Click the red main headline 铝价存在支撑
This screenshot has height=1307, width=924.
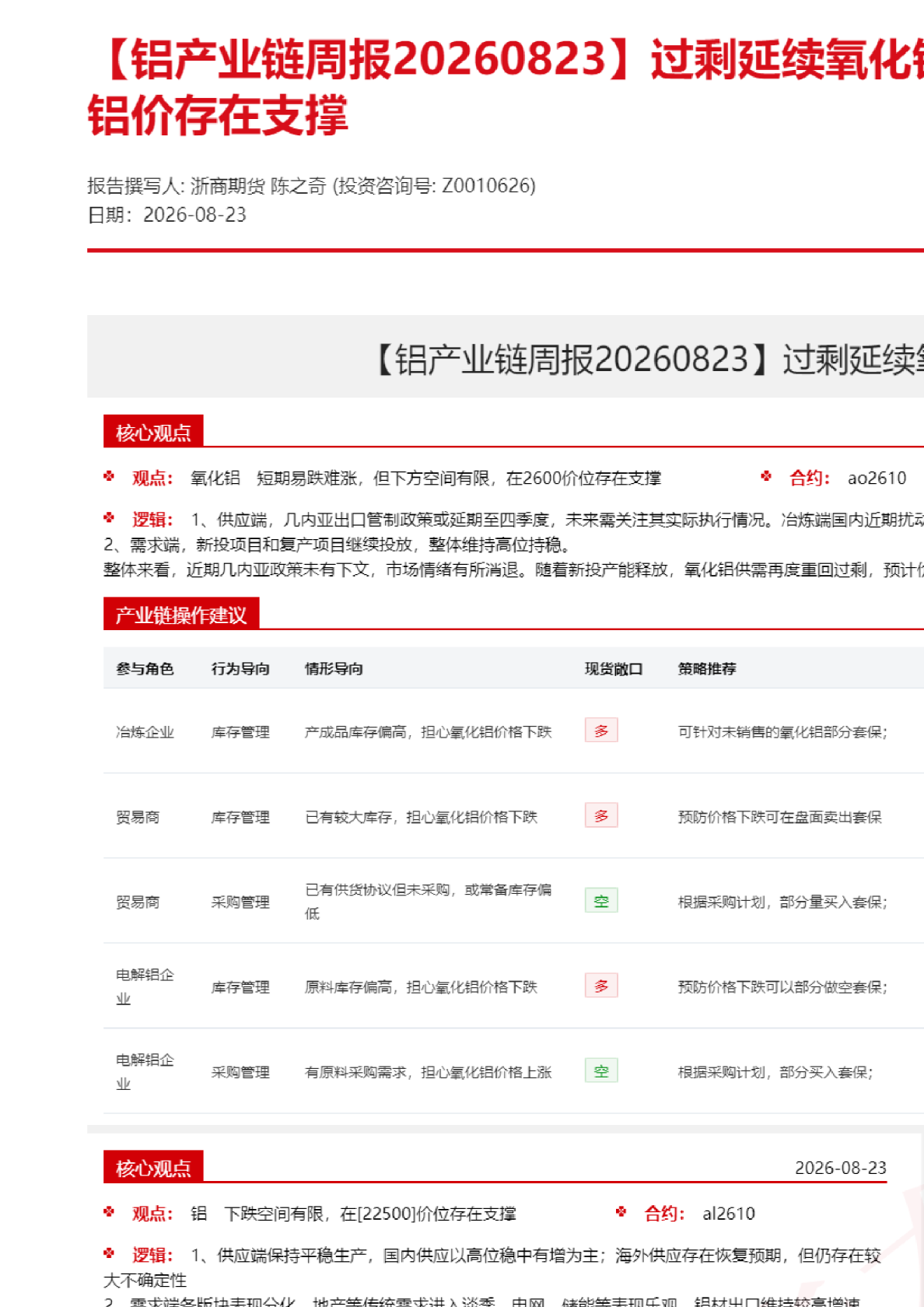click(218, 115)
